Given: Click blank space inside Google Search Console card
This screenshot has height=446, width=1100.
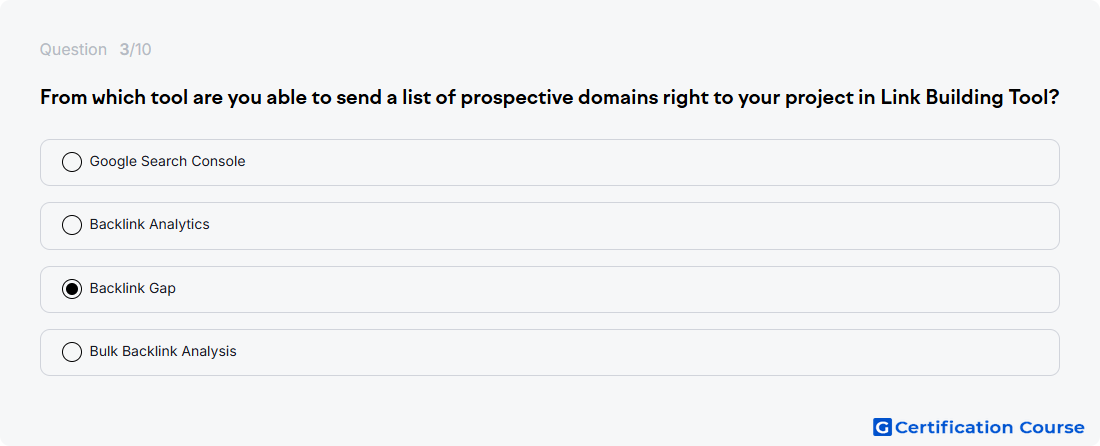Looking at the screenshot, I should tap(631, 163).
